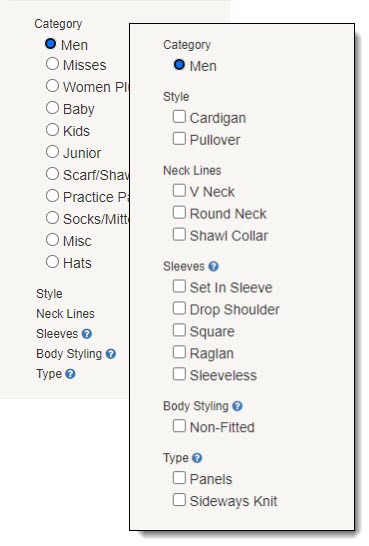This screenshot has width=369, height=546.
Task: Select the Hats category radio button
Action: [x=52, y=262]
